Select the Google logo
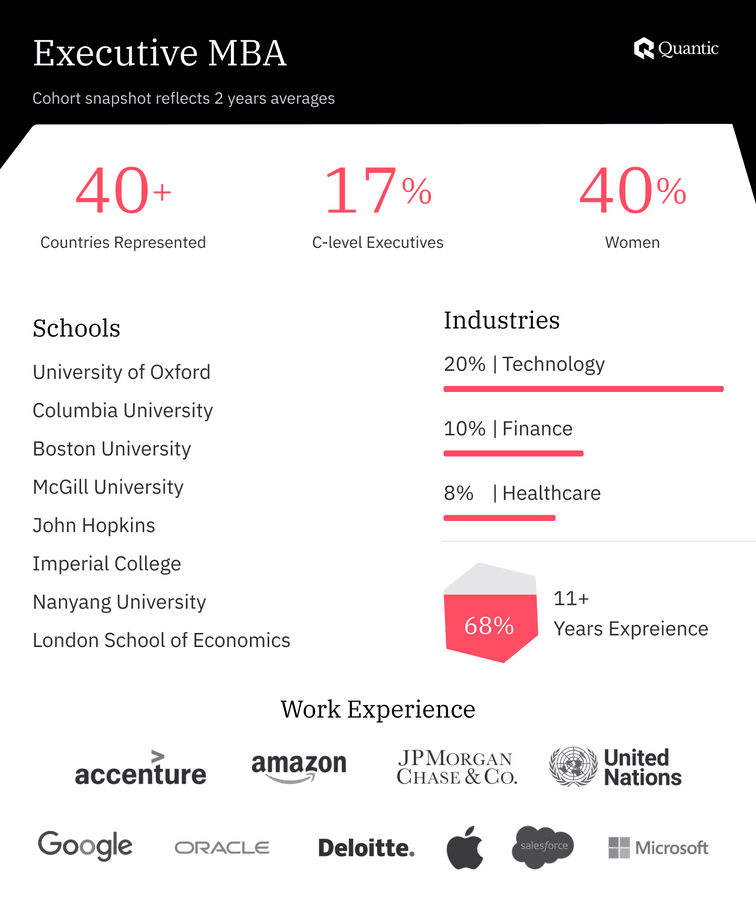 tap(85, 846)
